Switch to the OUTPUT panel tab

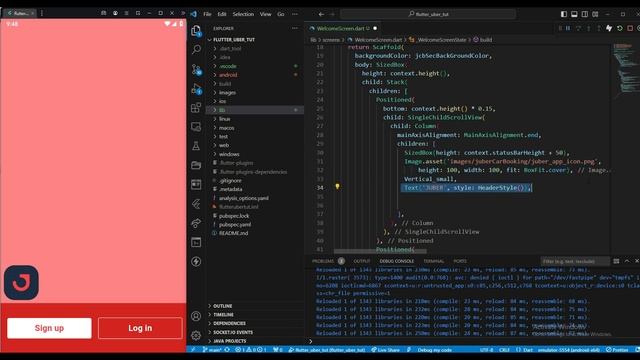tap(362, 261)
